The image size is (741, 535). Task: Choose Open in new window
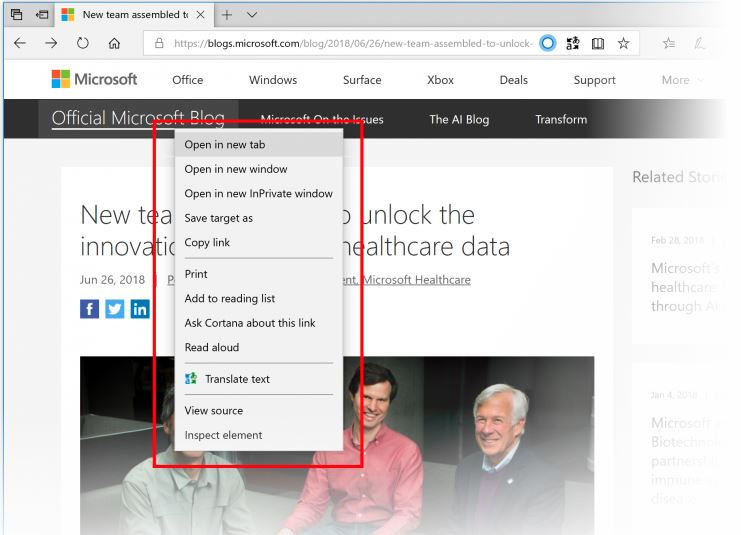pyautogui.click(x=258, y=169)
